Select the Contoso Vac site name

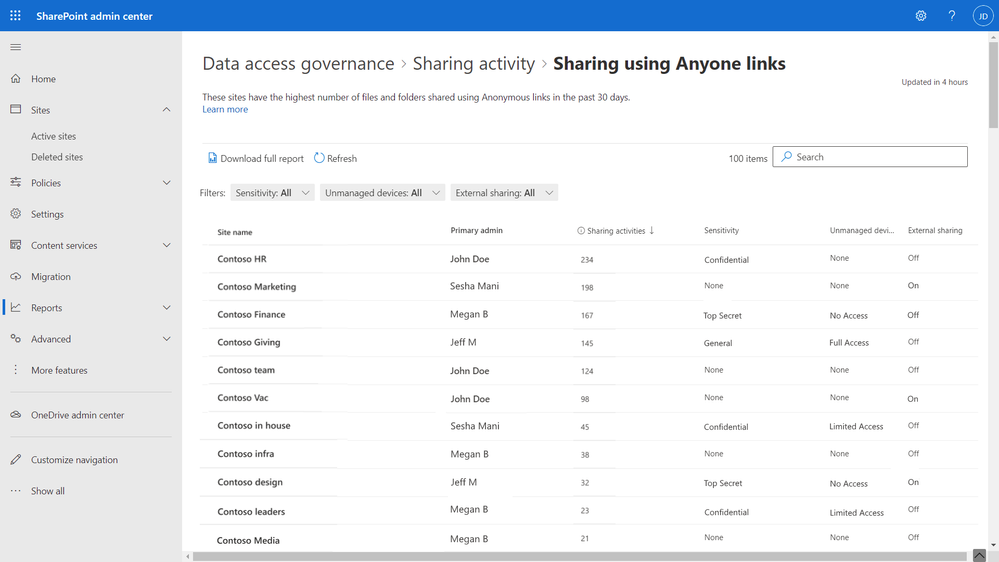243,398
